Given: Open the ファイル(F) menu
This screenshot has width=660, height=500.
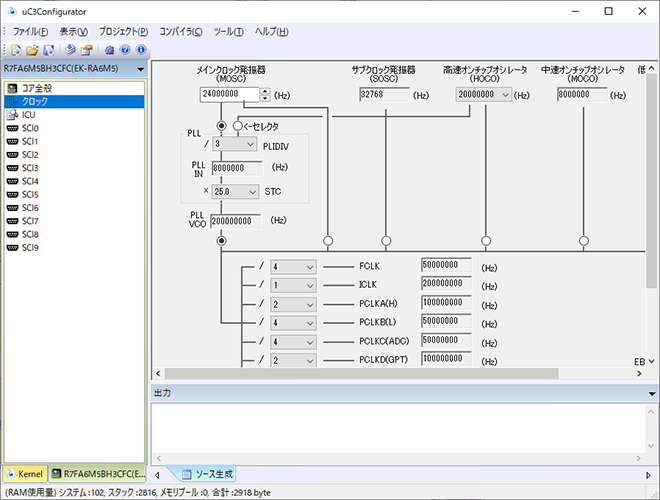Looking at the screenshot, I should pyautogui.click(x=30, y=32).
